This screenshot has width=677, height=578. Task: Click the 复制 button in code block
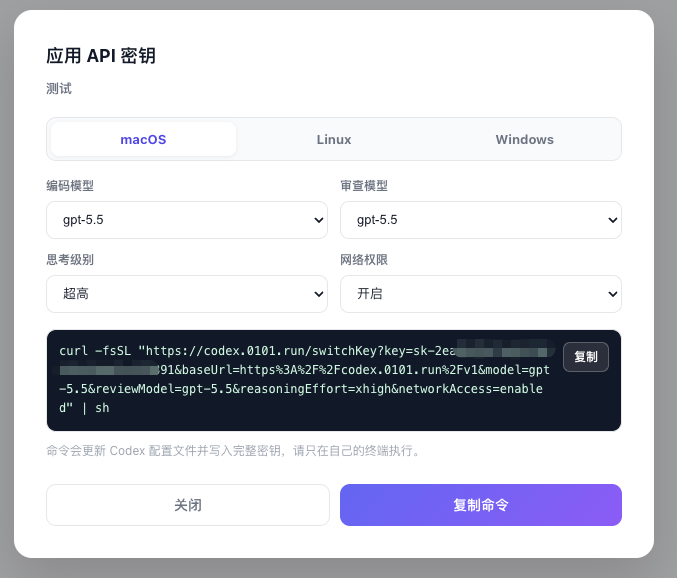pos(585,357)
